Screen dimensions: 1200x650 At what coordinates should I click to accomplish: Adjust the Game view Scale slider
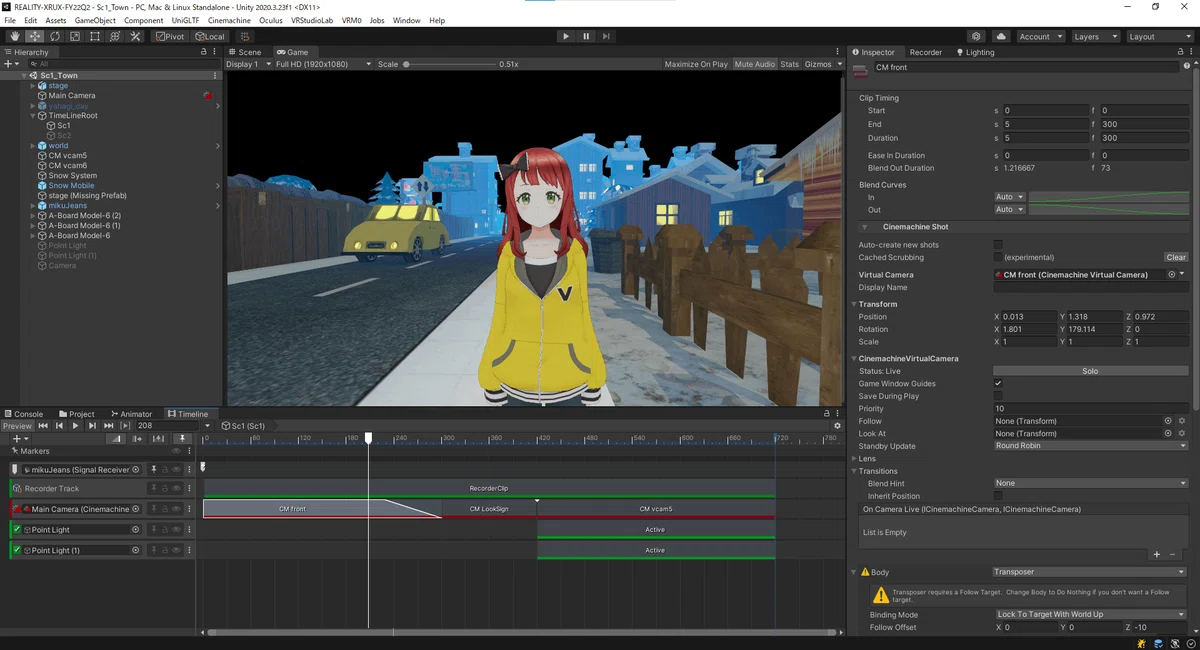click(x=448, y=64)
